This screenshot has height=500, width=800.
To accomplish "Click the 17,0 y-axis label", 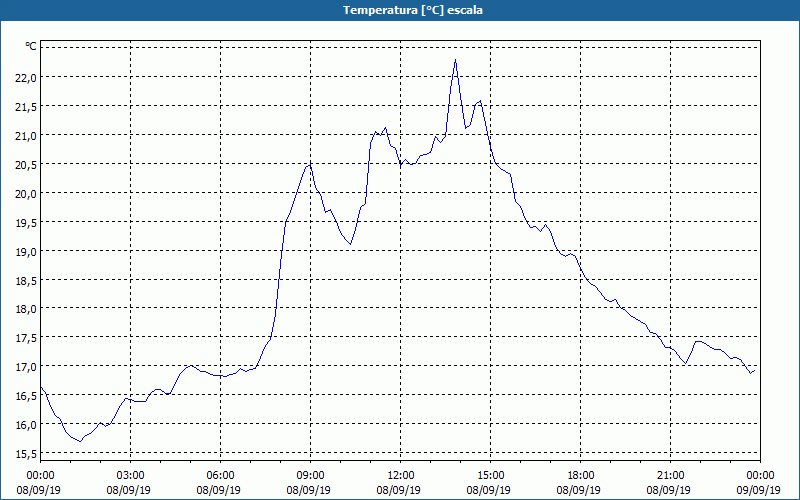I will (x=27, y=367).
